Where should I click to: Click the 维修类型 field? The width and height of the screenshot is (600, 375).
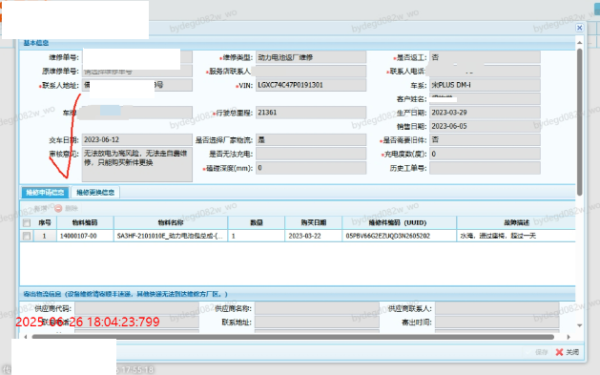[311, 57]
